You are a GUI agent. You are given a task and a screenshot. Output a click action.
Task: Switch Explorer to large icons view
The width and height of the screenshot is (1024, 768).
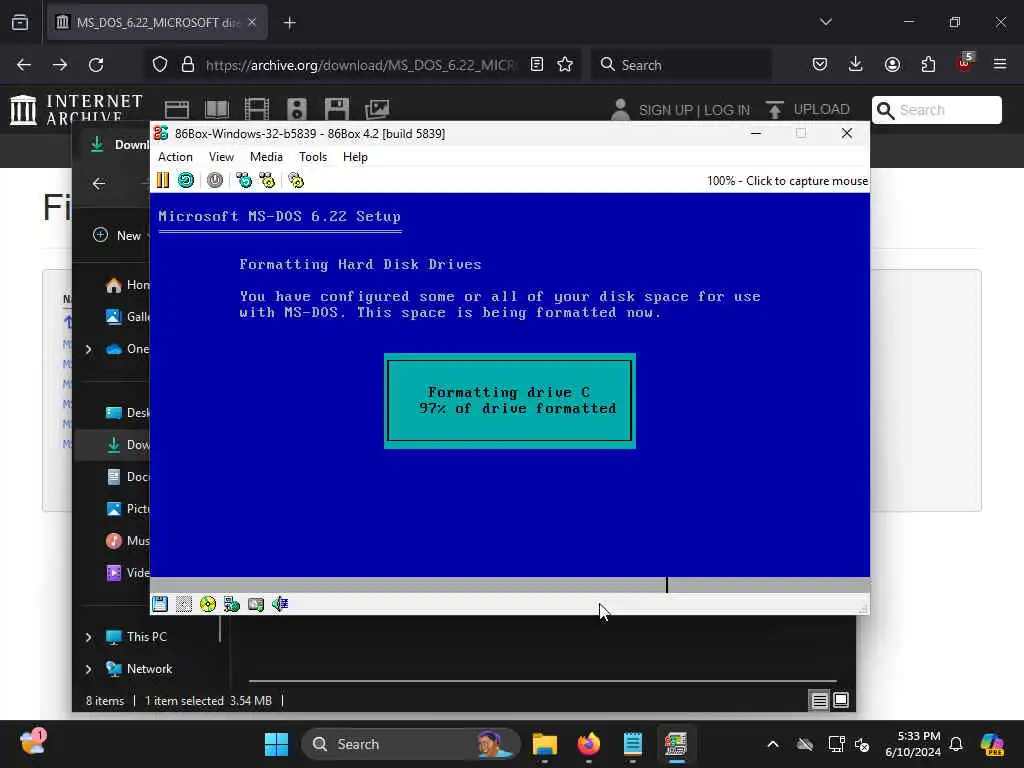coord(841,701)
